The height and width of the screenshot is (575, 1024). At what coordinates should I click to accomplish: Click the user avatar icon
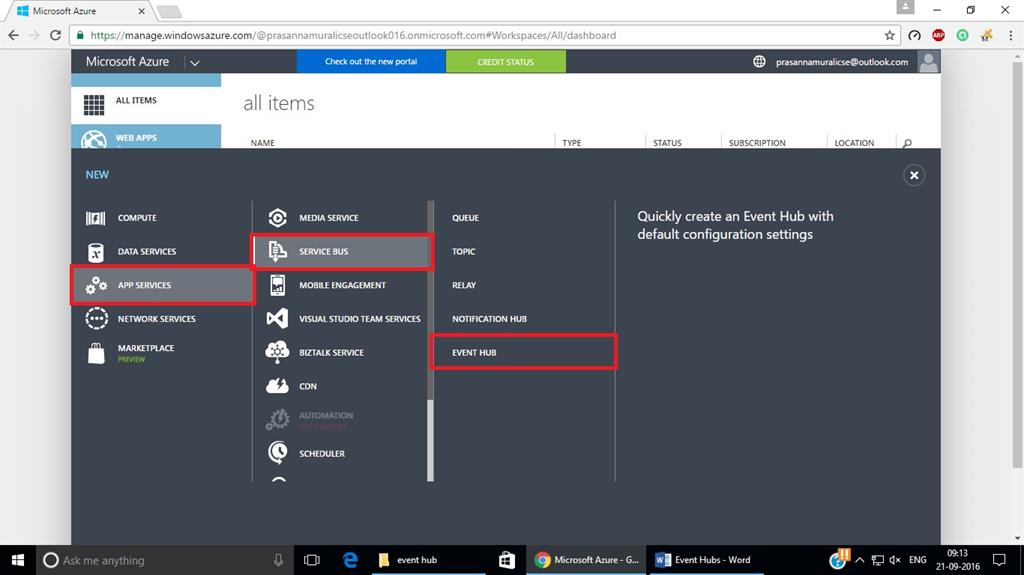tap(928, 61)
